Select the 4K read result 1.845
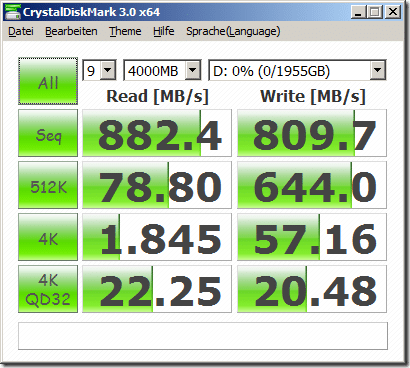 (x=157, y=237)
